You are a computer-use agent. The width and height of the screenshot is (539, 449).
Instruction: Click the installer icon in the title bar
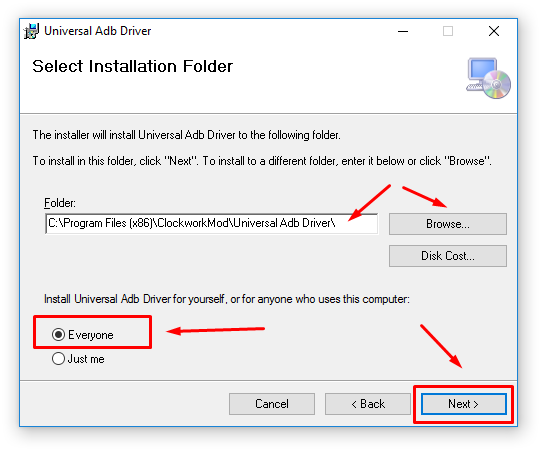tap(32, 31)
